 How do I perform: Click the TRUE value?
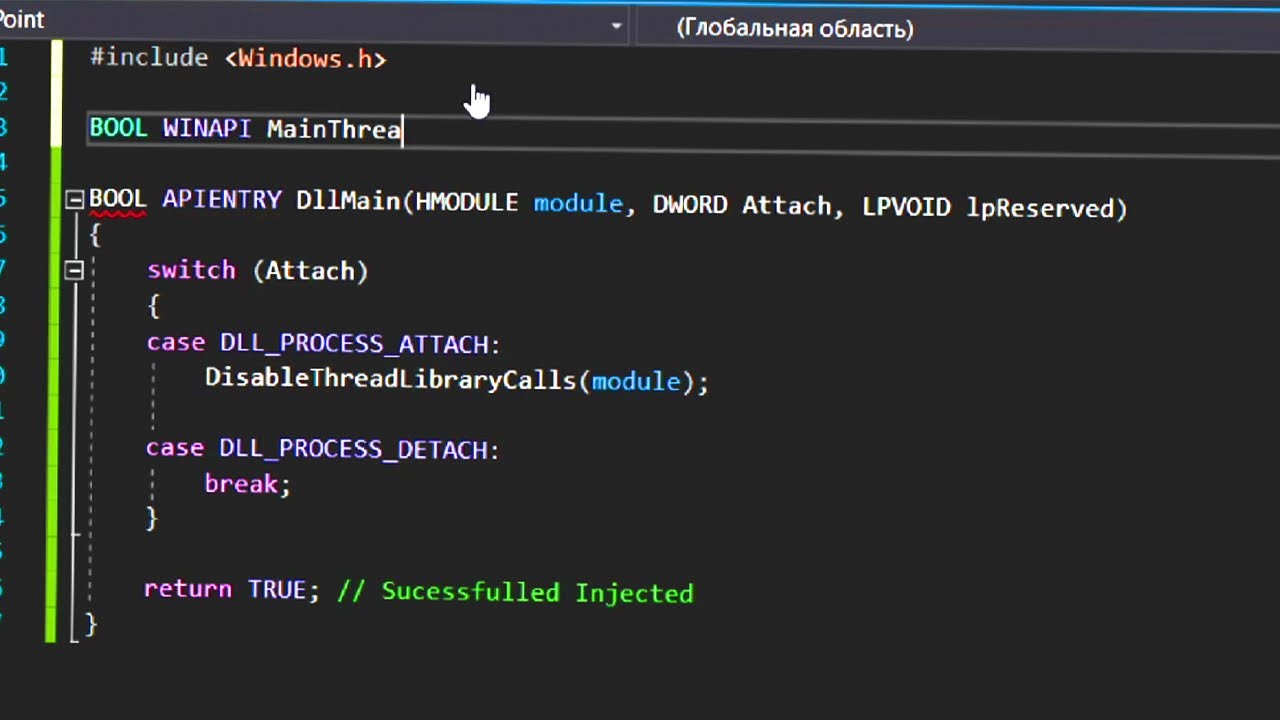pos(277,590)
